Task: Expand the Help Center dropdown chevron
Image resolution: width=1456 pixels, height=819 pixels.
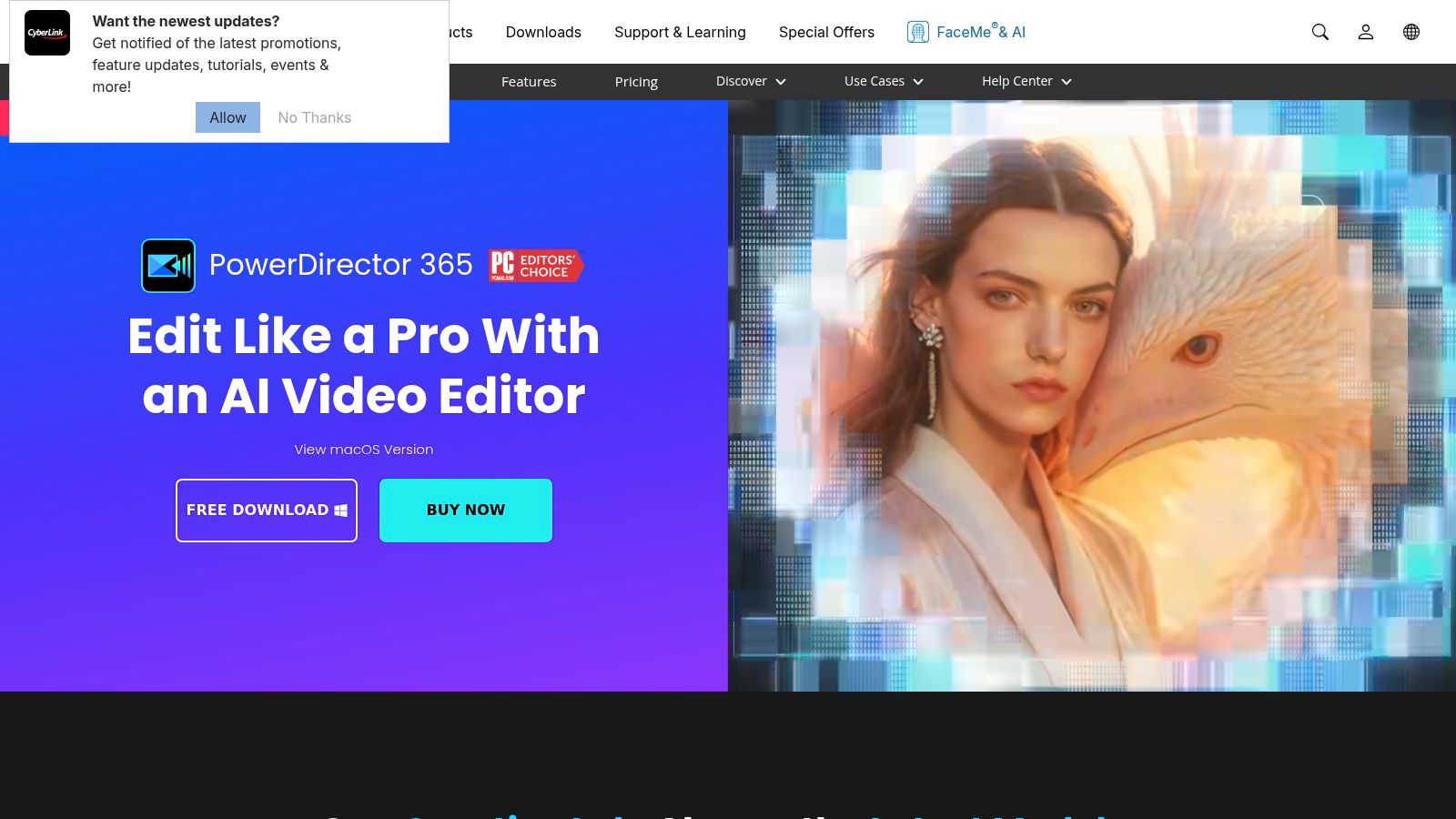Action: click(x=1067, y=82)
